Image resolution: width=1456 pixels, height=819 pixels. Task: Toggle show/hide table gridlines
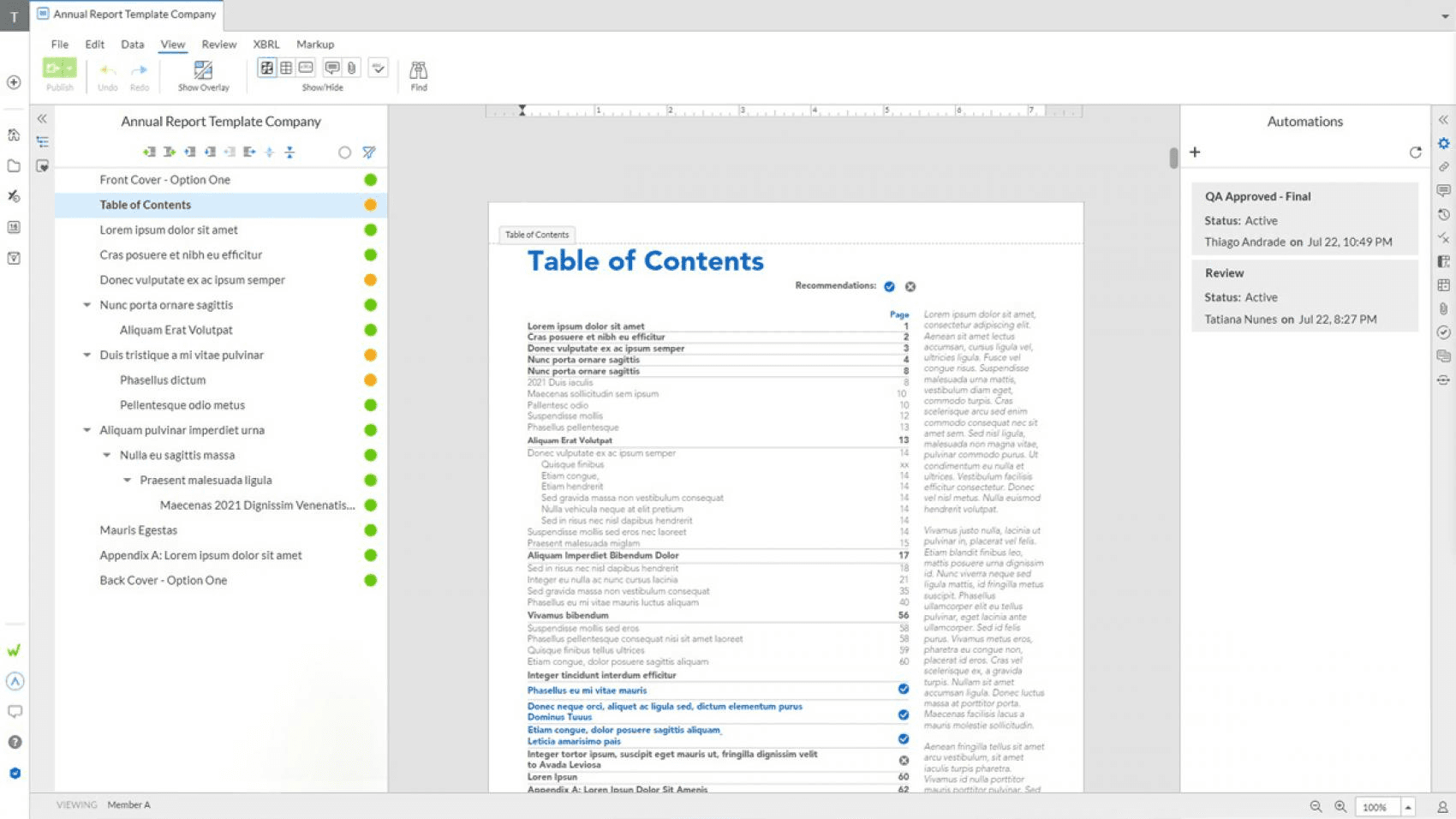286,68
